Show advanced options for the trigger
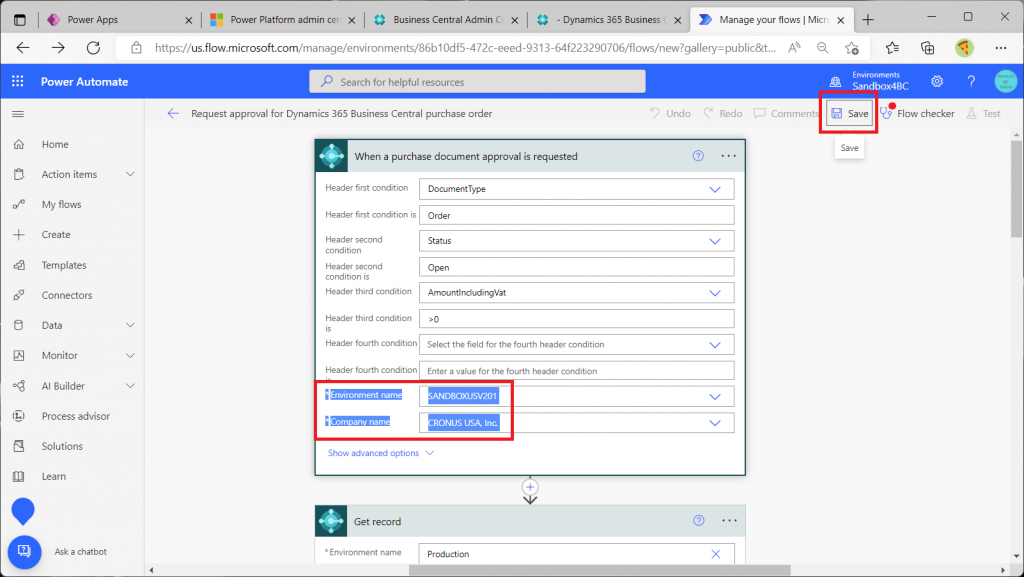This screenshot has height=577, width=1024. pyautogui.click(x=381, y=453)
